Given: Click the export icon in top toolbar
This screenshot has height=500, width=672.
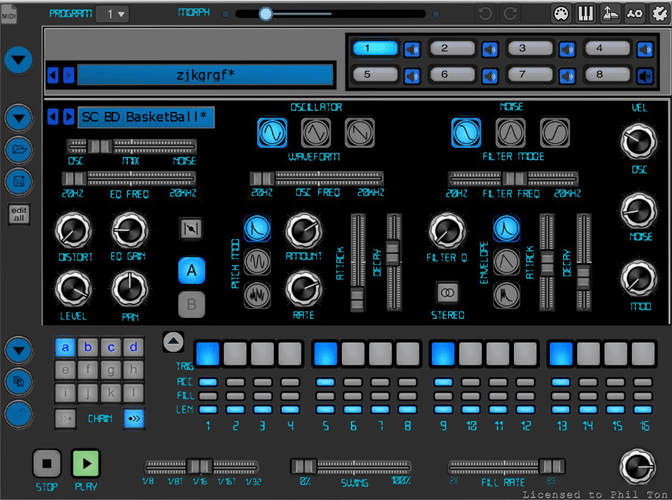Looking at the screenshot, I should click(610, 14).
